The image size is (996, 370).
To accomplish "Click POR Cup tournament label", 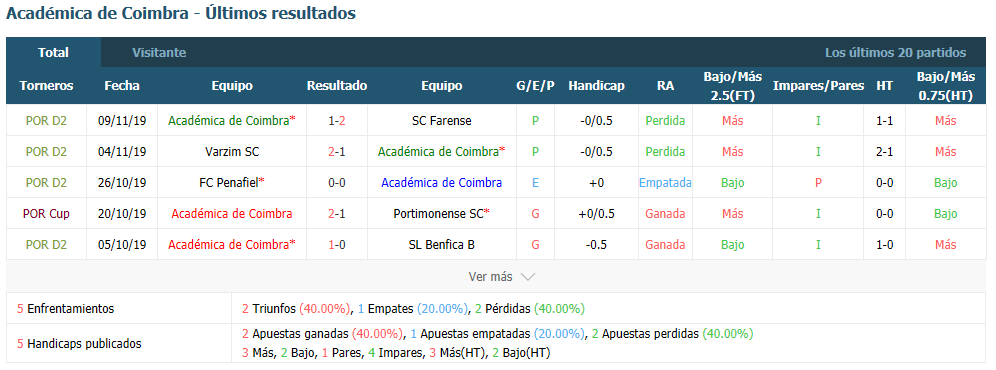I will (x=46, y=214).
